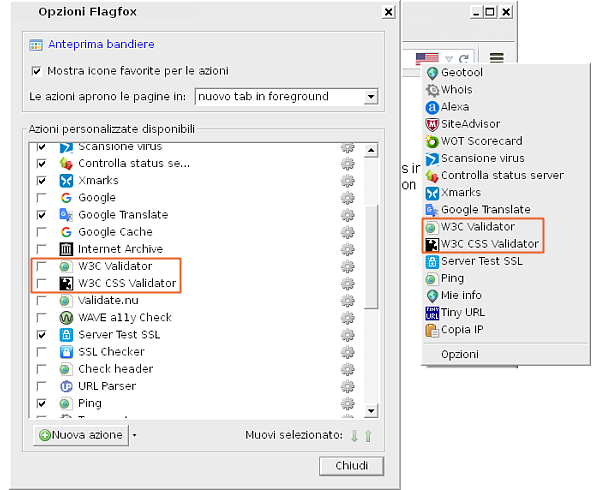Click the calendar icon beside Anteprima bandiere
Image resolution: width=600 pixels, height=490 pixels.
click(36, 45)
